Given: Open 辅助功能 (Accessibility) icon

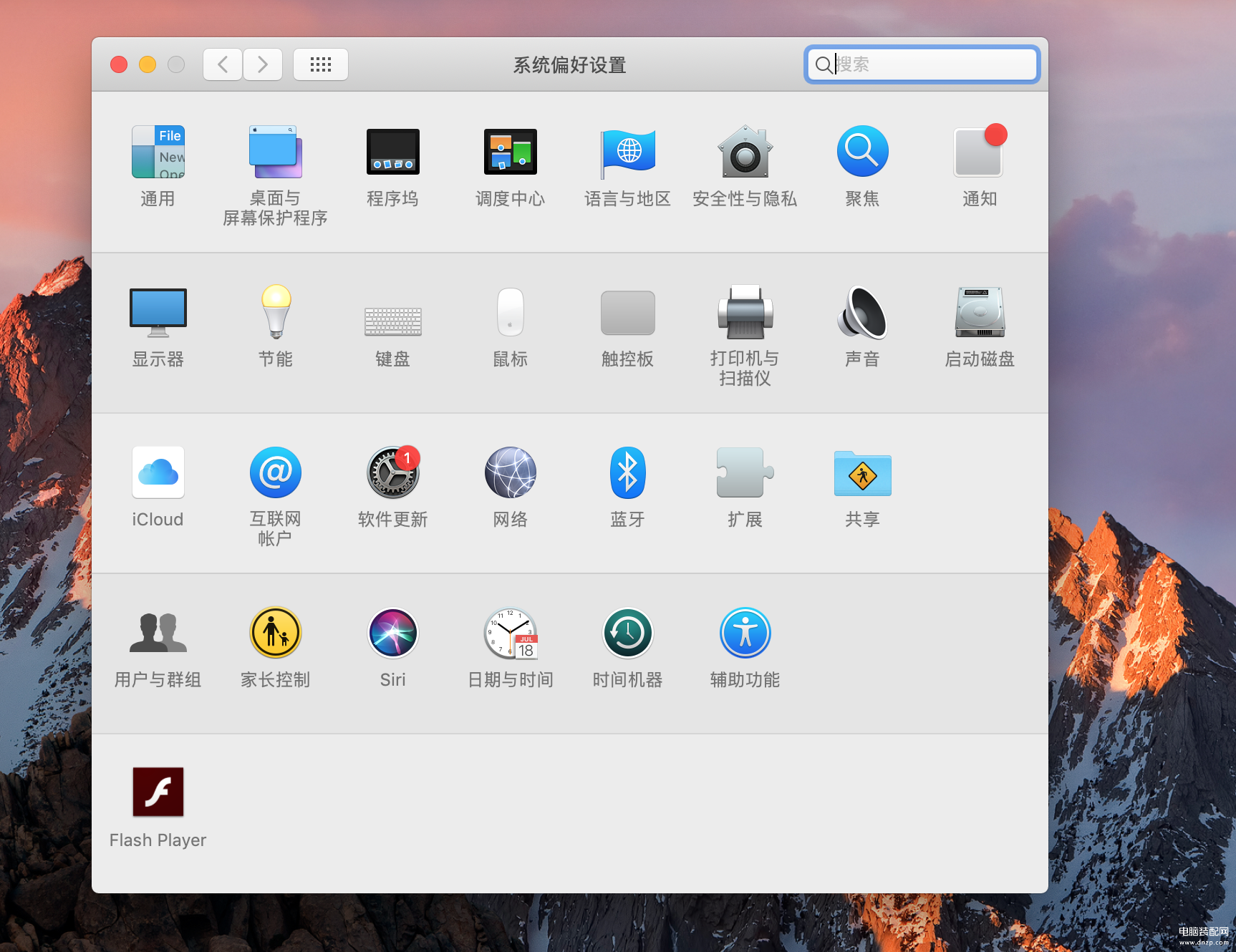Looking at the screenshot, I should coord(745,633).
